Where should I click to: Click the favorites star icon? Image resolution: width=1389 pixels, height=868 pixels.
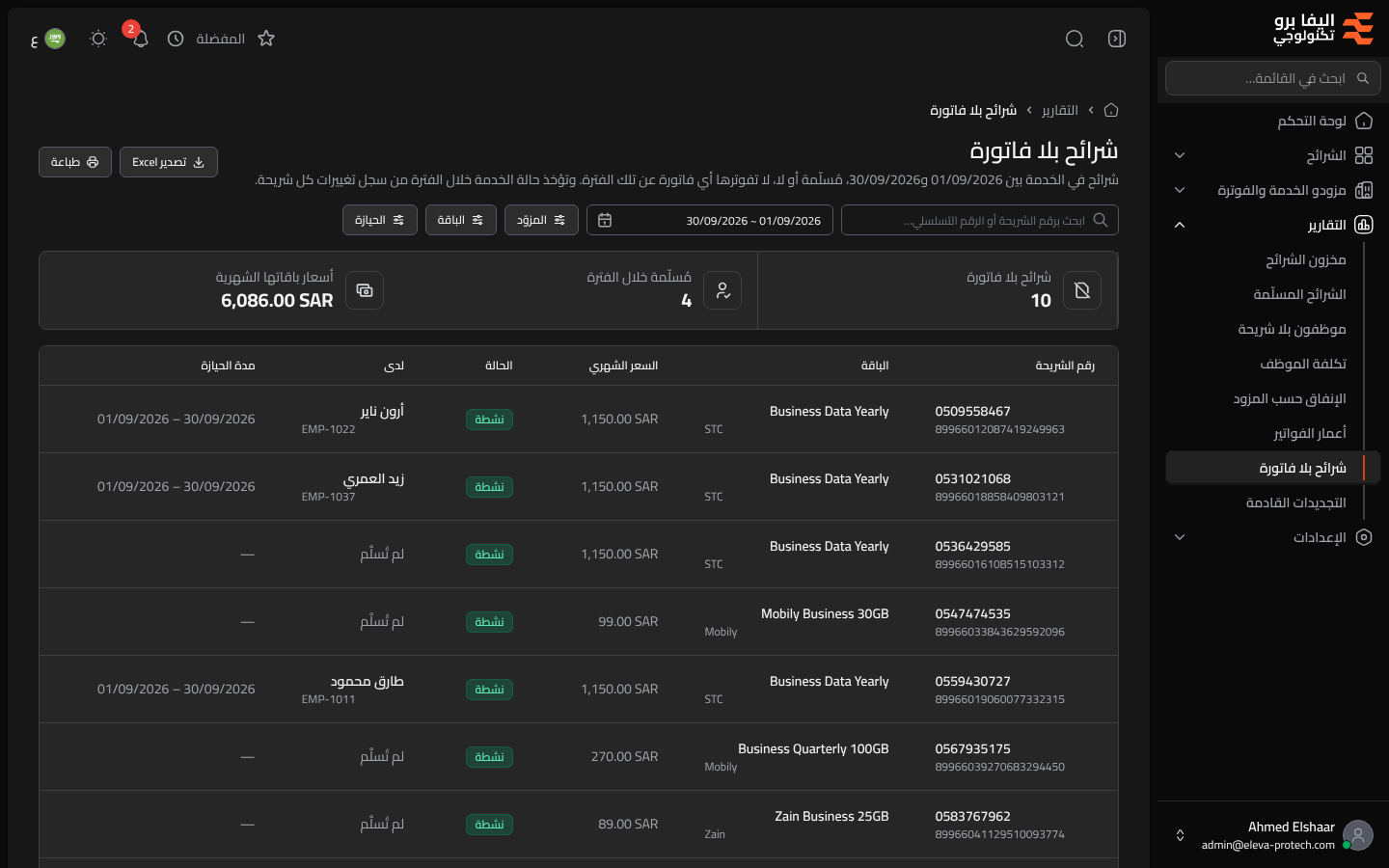click(x=266, y=39)
